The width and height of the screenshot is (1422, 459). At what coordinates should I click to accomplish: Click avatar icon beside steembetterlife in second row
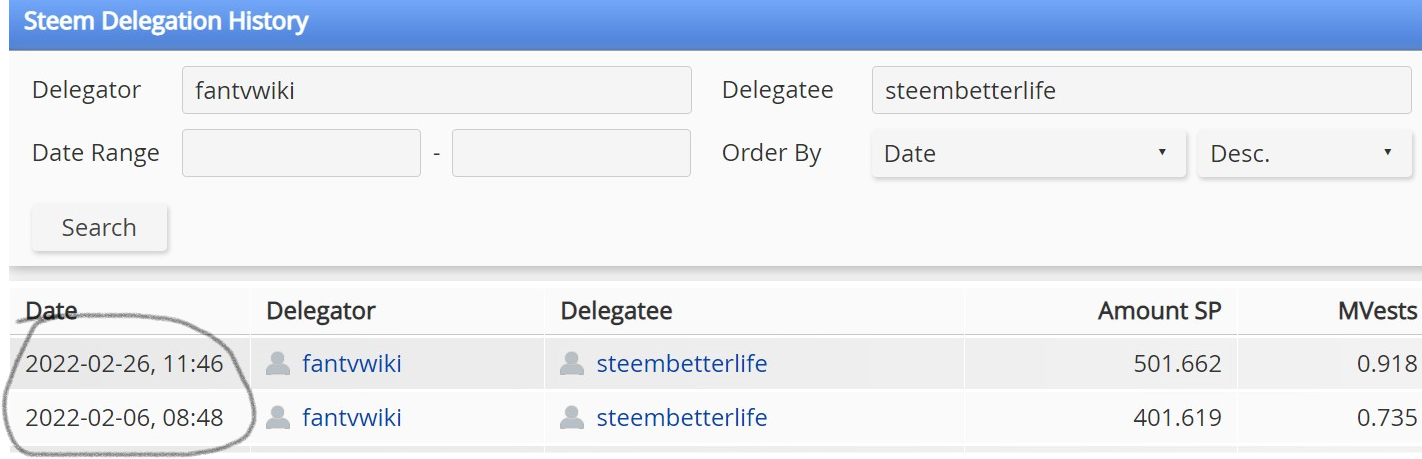[572, 417]
